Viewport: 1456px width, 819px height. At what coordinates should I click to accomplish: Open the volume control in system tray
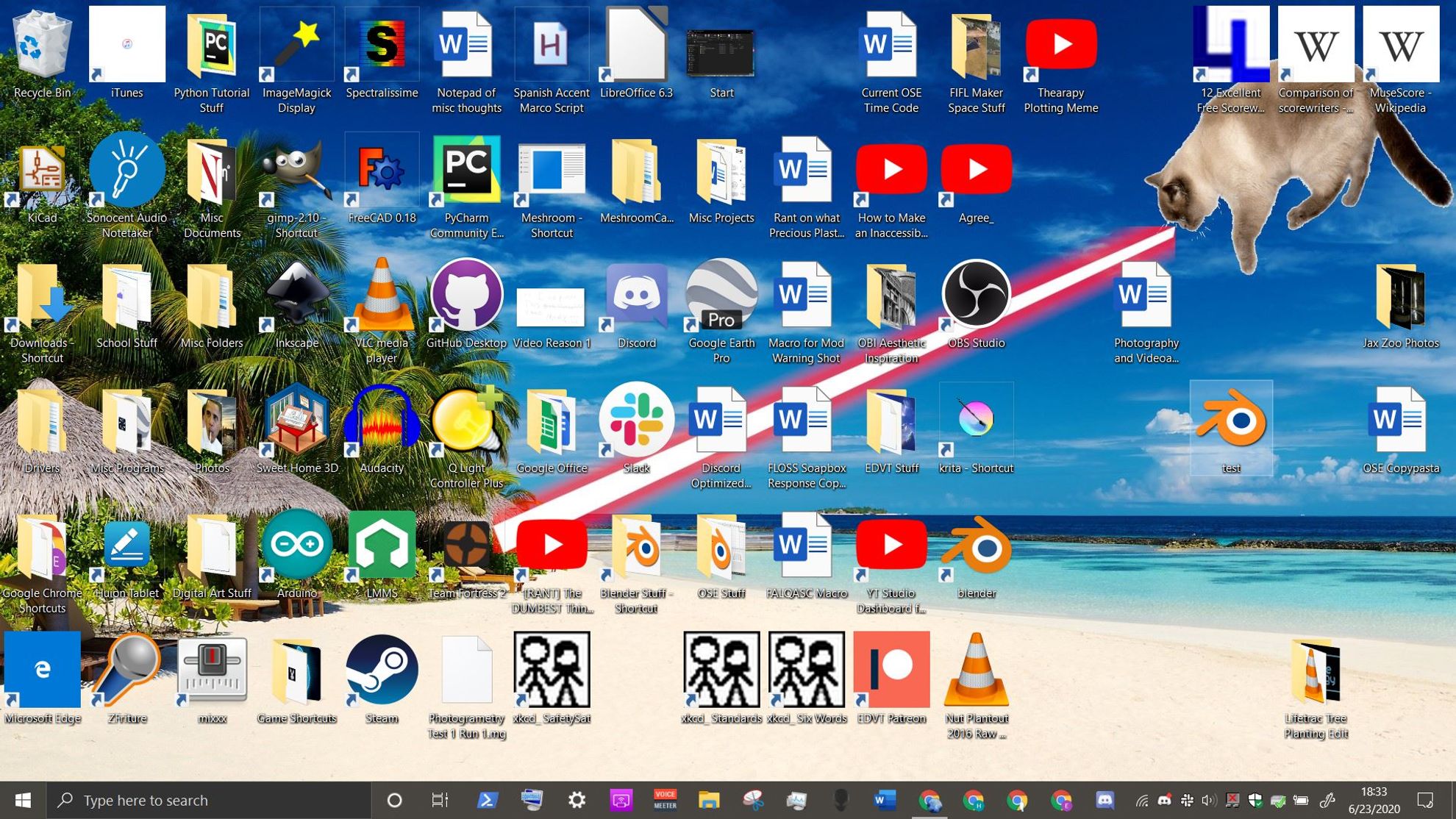coord(1208,800)
